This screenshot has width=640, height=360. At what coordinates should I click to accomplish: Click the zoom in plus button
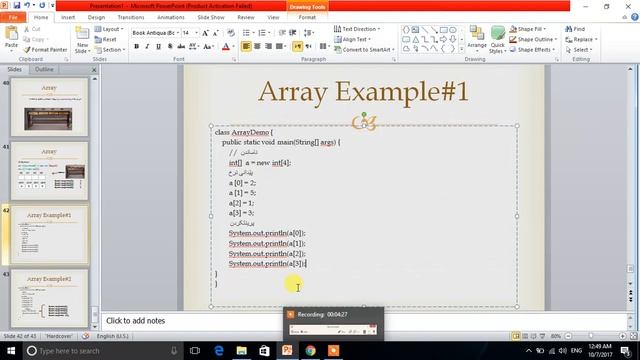[x=622, y=336]
